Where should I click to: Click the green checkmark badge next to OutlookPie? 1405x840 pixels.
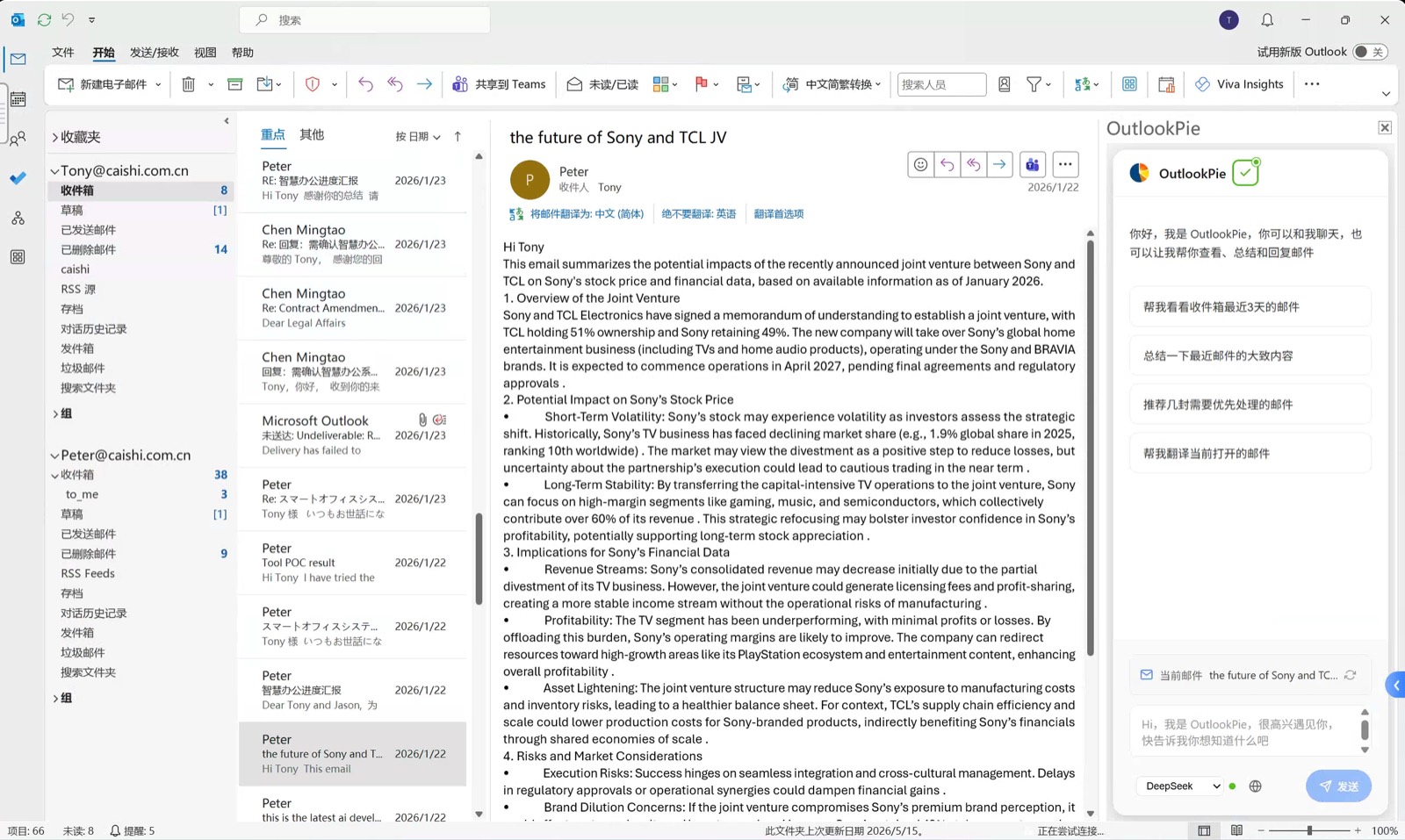point(1246,172)
